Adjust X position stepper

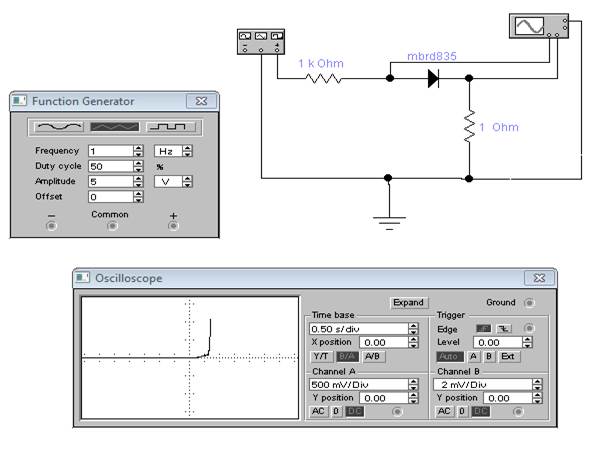[413, 342]
